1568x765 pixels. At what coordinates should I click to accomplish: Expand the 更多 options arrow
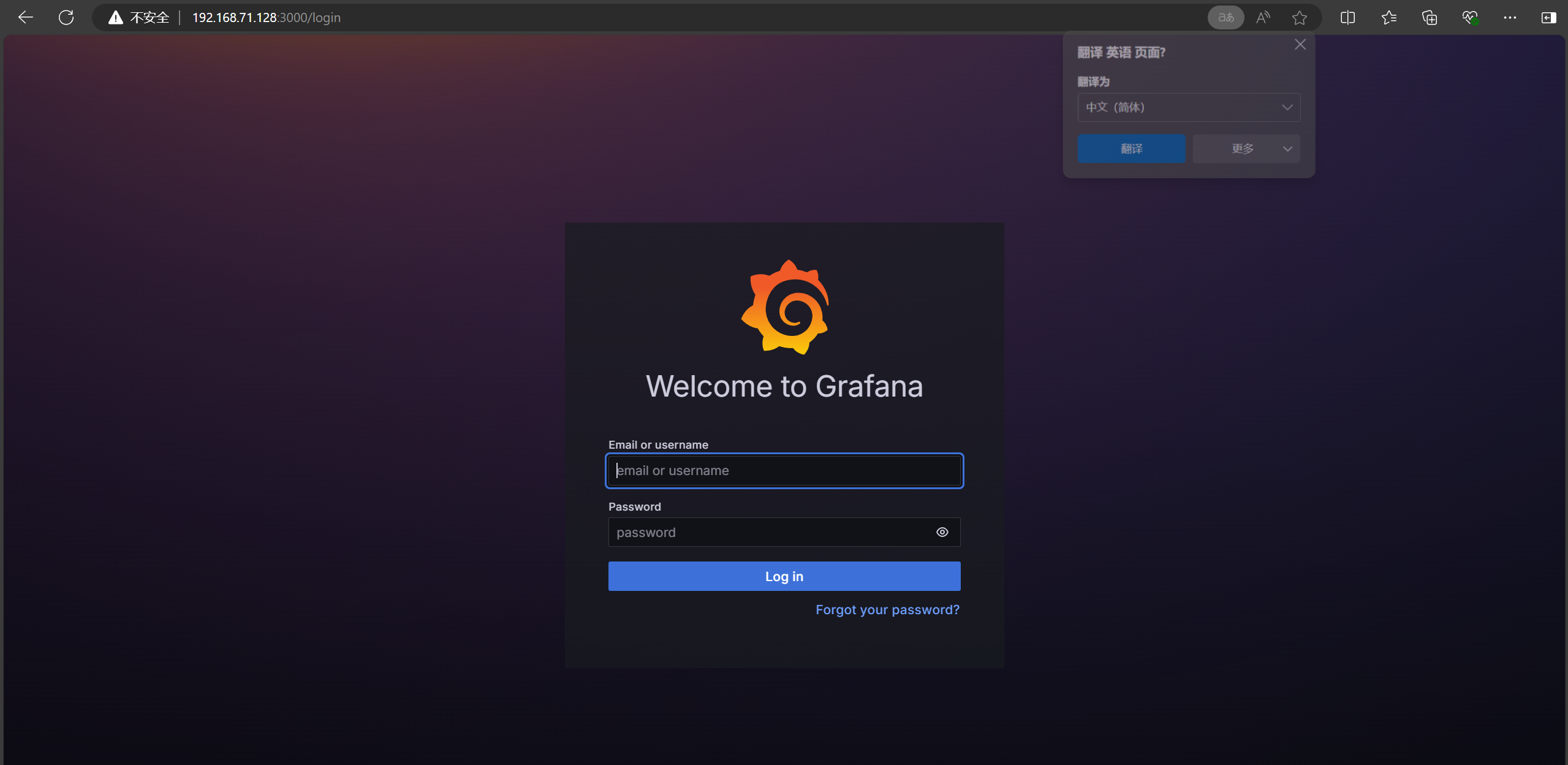coord(1287,149)
